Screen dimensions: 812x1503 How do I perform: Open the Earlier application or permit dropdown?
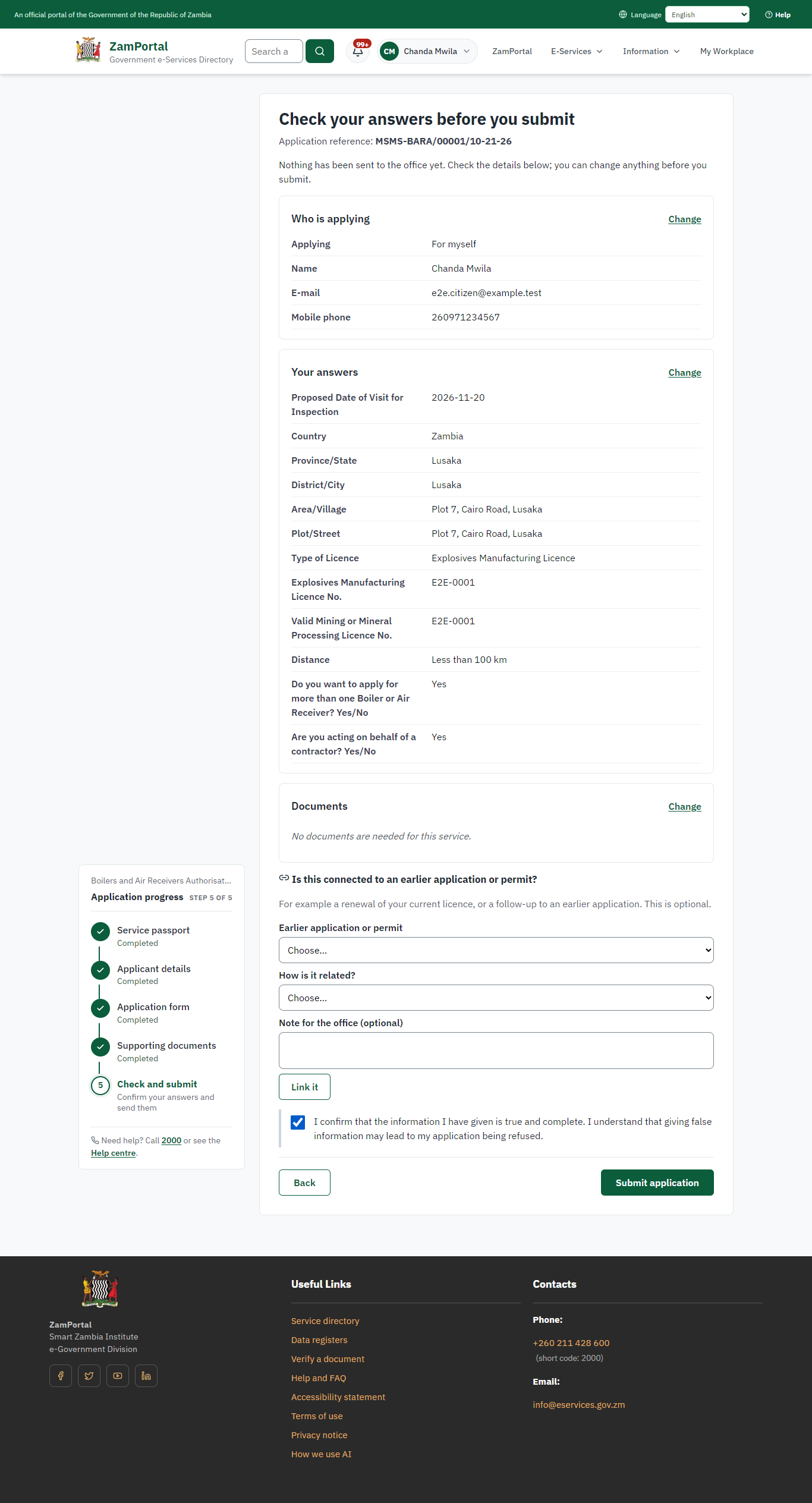tap(496, 950)
